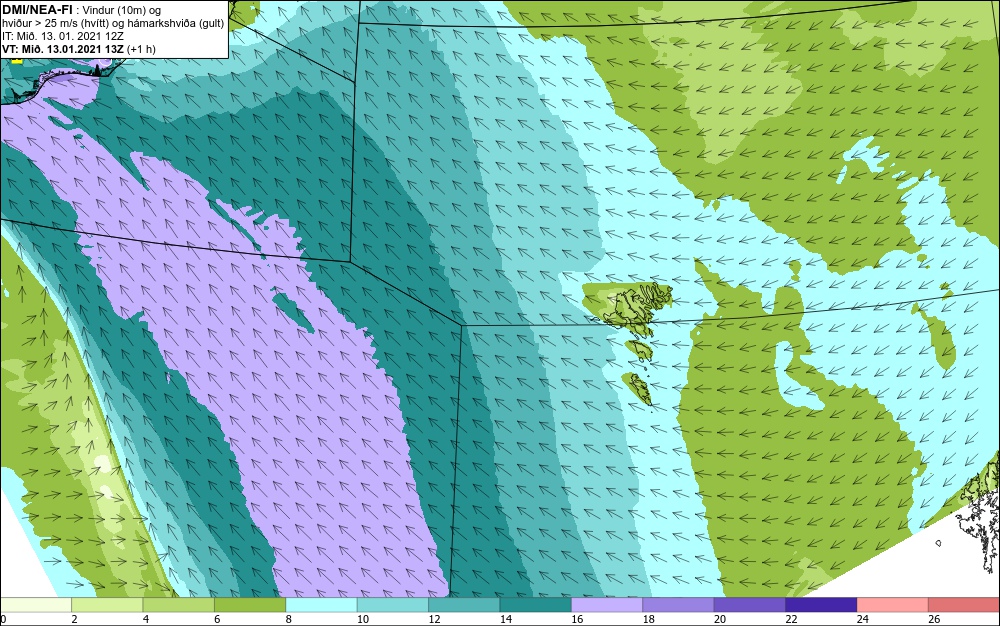Image resolution: width=1000 pixels, height=626 pixels.
Task: Click the 18–20 m/s medium purple legend swatch
Action: coord(679,605)
